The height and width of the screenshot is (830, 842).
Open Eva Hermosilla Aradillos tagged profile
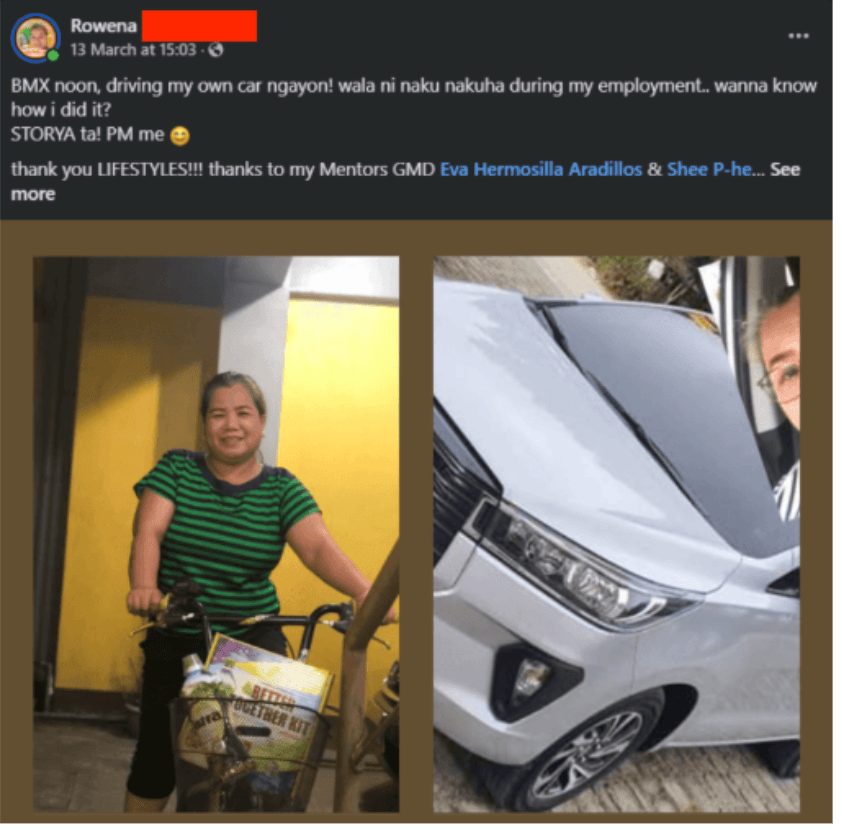[541, 170]
